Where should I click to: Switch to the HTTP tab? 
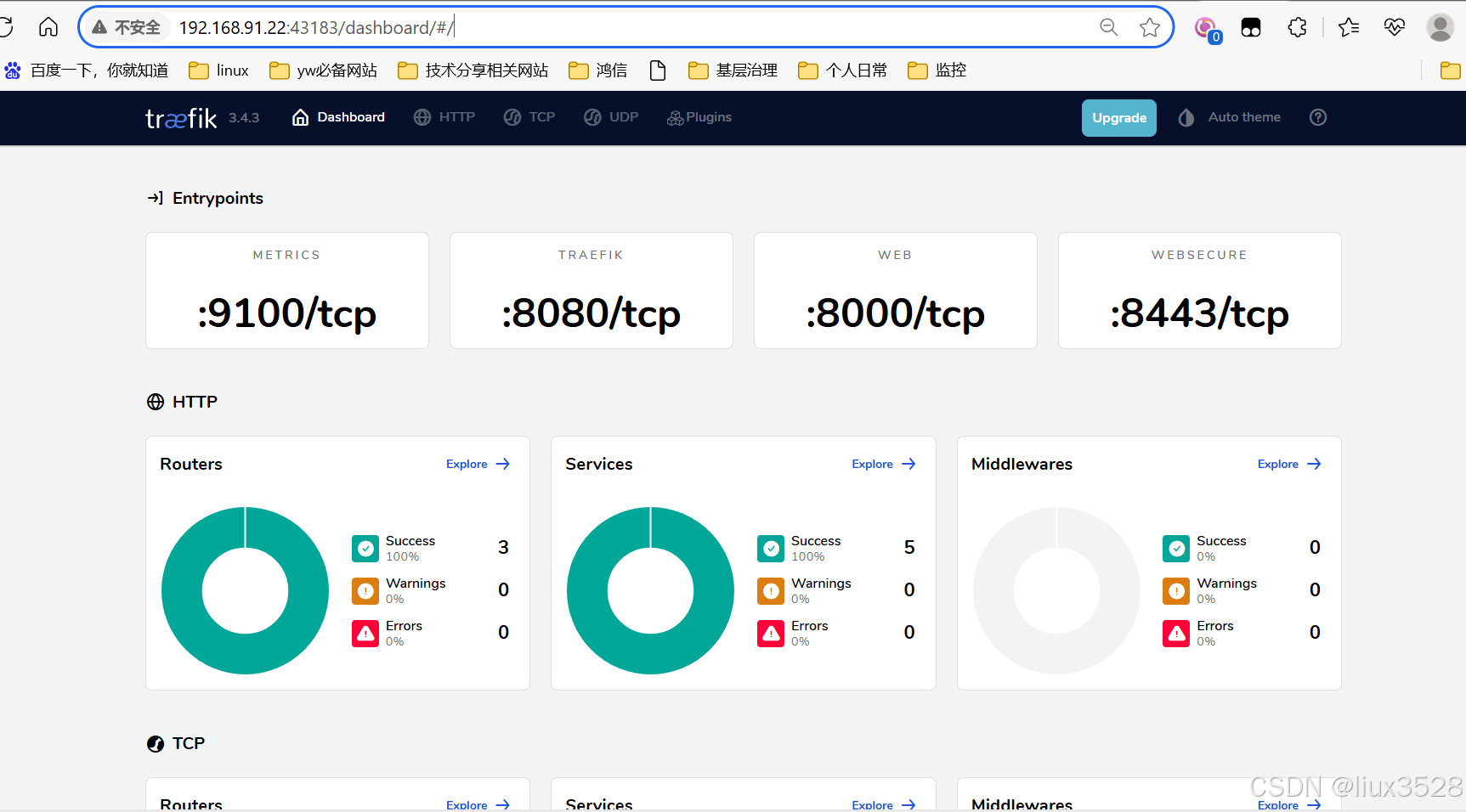pyautogui.click(x=444, y=117)
